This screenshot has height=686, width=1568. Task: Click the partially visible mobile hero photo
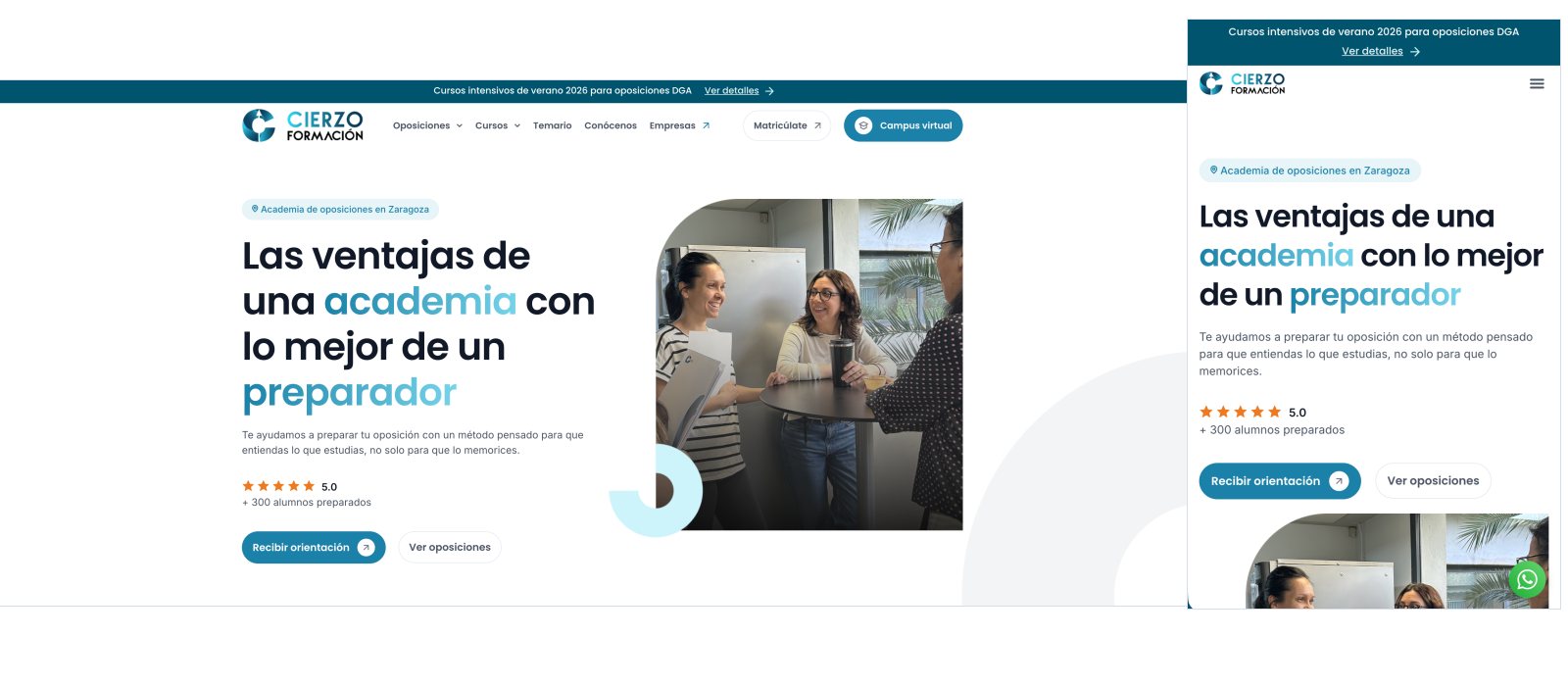(x=1396, y=561)
